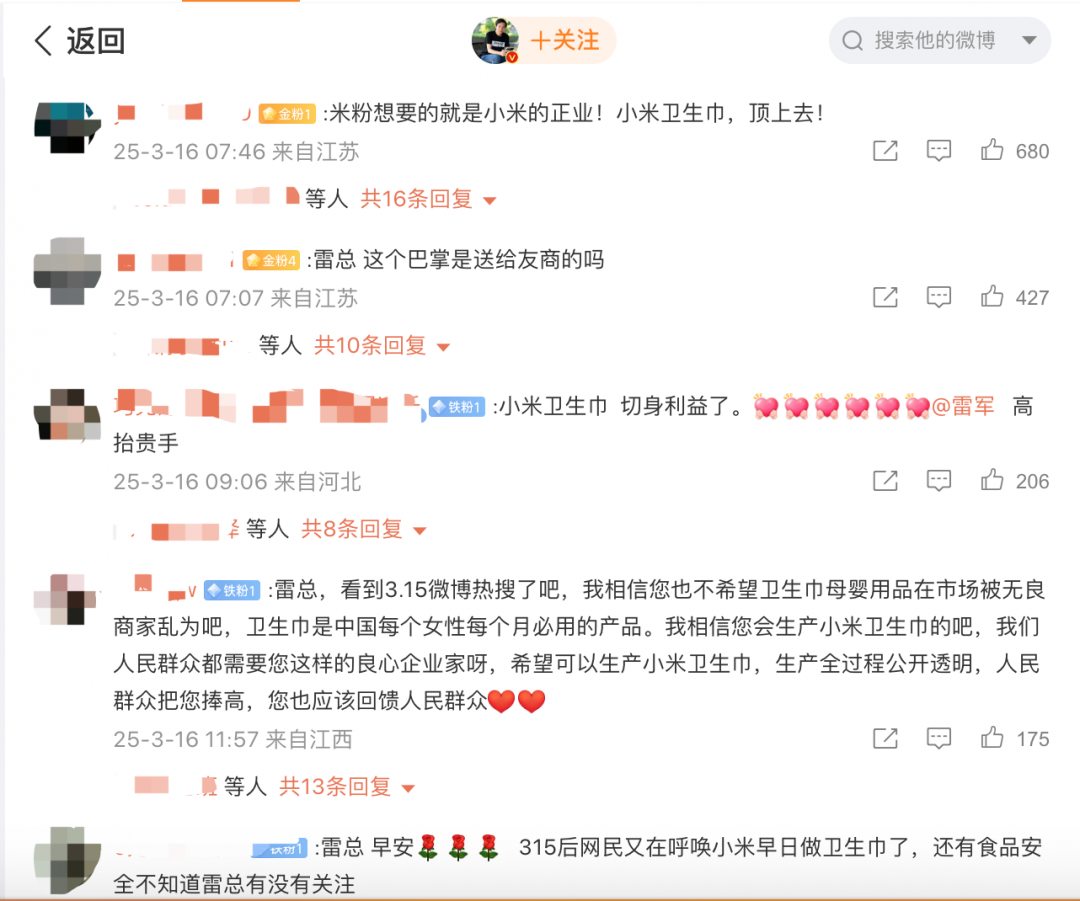Follow the user with +关注
1080x901 pixels.
(565, 41)
